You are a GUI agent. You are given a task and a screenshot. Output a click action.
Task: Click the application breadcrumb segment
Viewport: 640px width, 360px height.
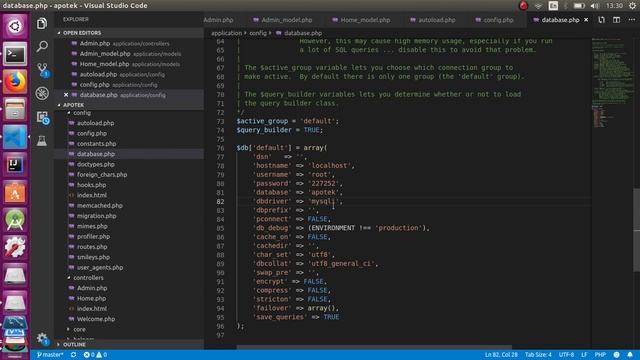(x=226, y=33)
